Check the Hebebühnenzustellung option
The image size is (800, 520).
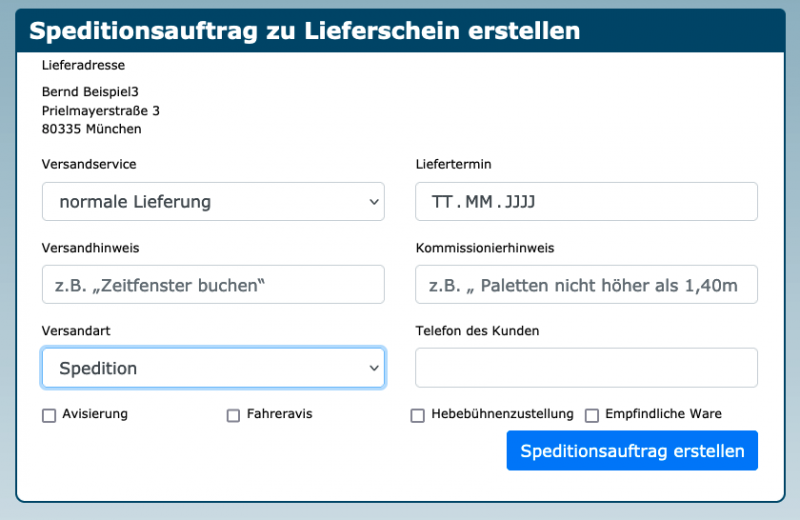418,416
